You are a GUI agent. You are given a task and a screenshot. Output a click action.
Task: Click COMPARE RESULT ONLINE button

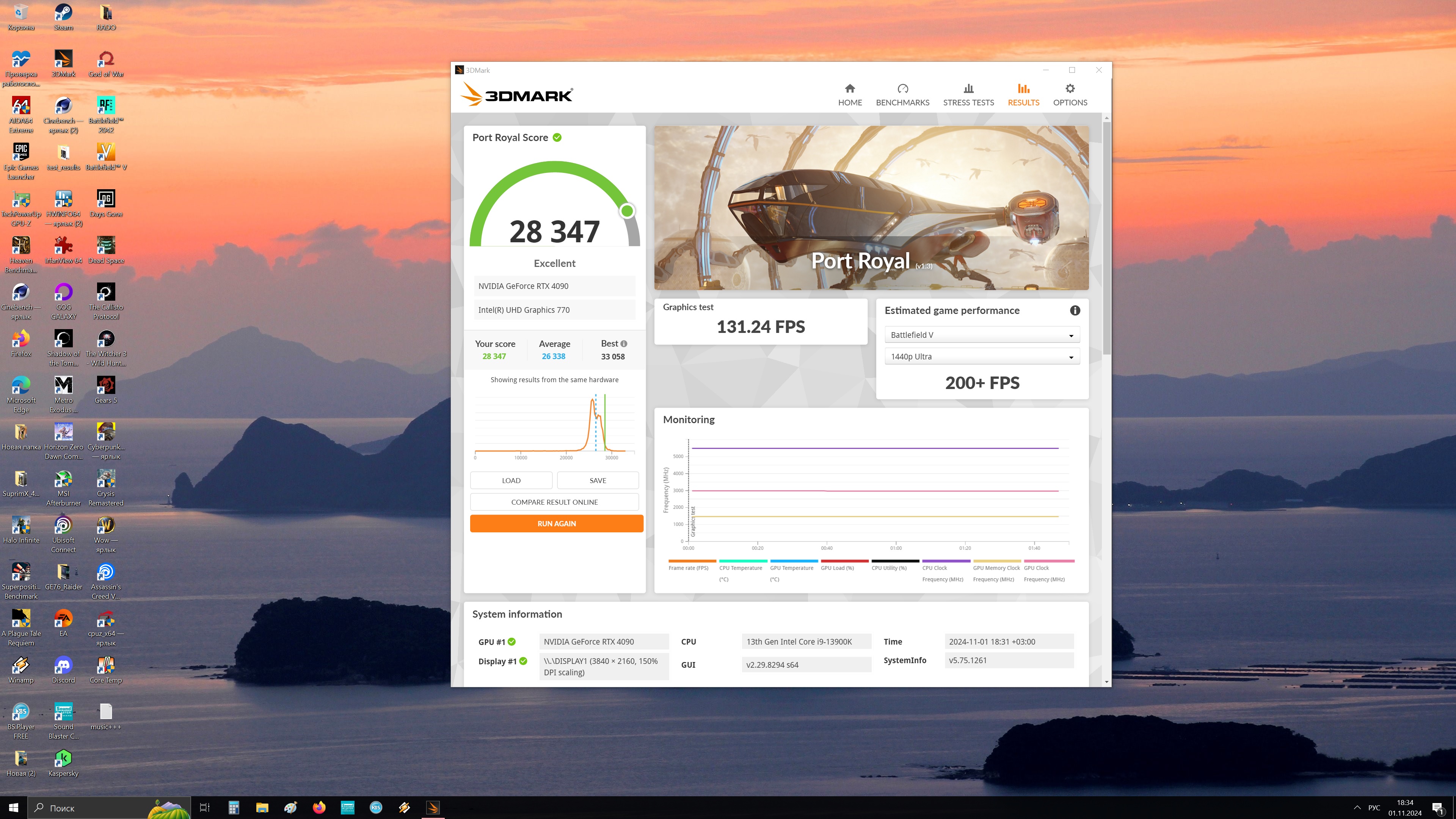click(554, 502)
